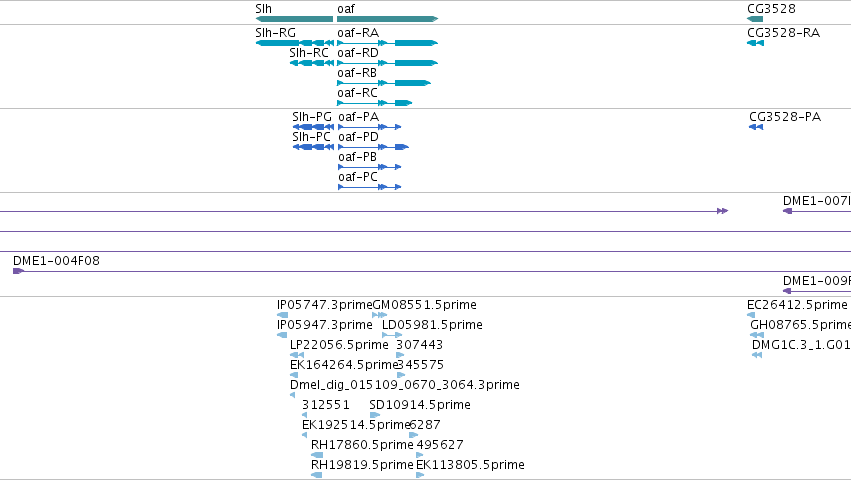This screenshot has width=851, height=480.
Task: Select EST GH08765.5prime
Action: (757, 335)
